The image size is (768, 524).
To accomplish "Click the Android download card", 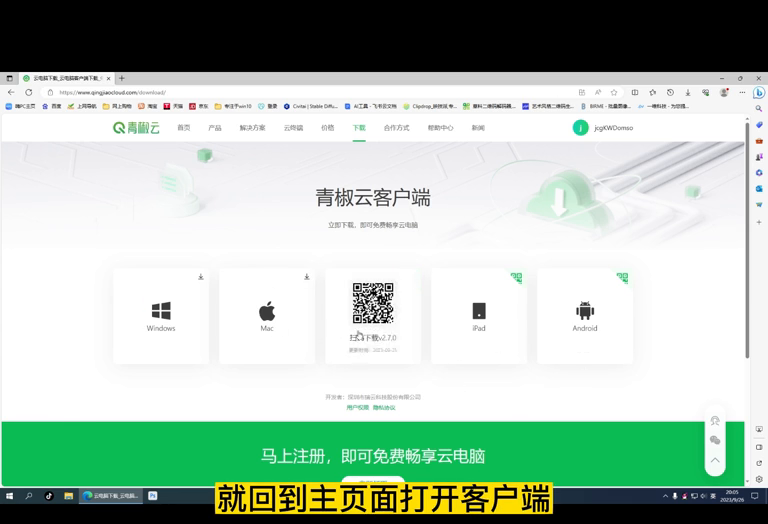I will pyautogui.click(x=585, y=316).
